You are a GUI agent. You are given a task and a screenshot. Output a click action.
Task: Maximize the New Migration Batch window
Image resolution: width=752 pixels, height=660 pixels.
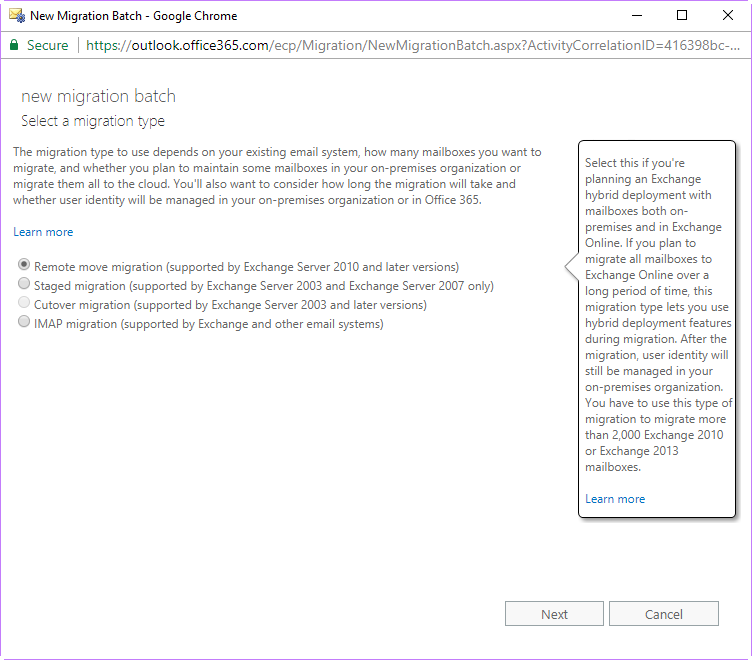pos(682,15)
